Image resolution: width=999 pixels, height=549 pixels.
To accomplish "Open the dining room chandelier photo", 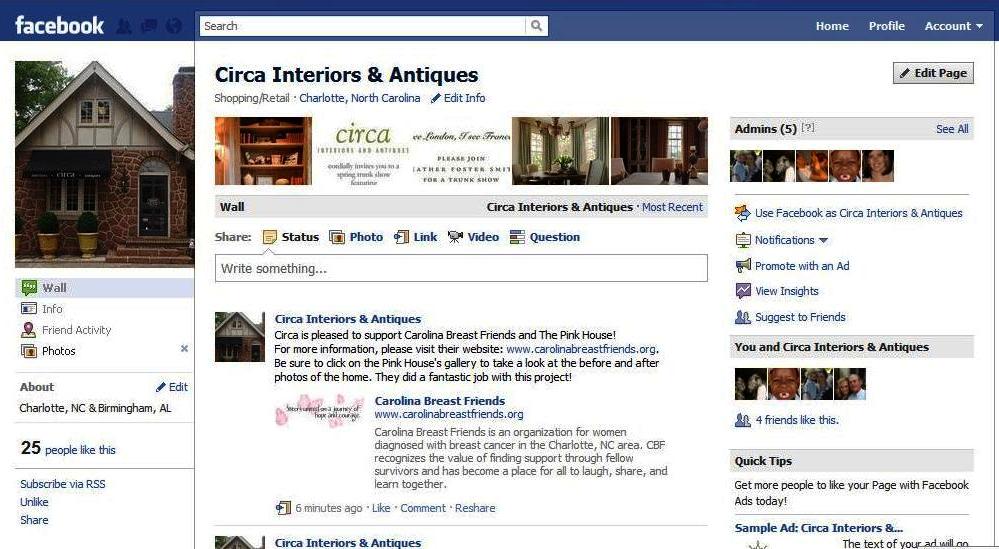I will [x=560, y=151].
